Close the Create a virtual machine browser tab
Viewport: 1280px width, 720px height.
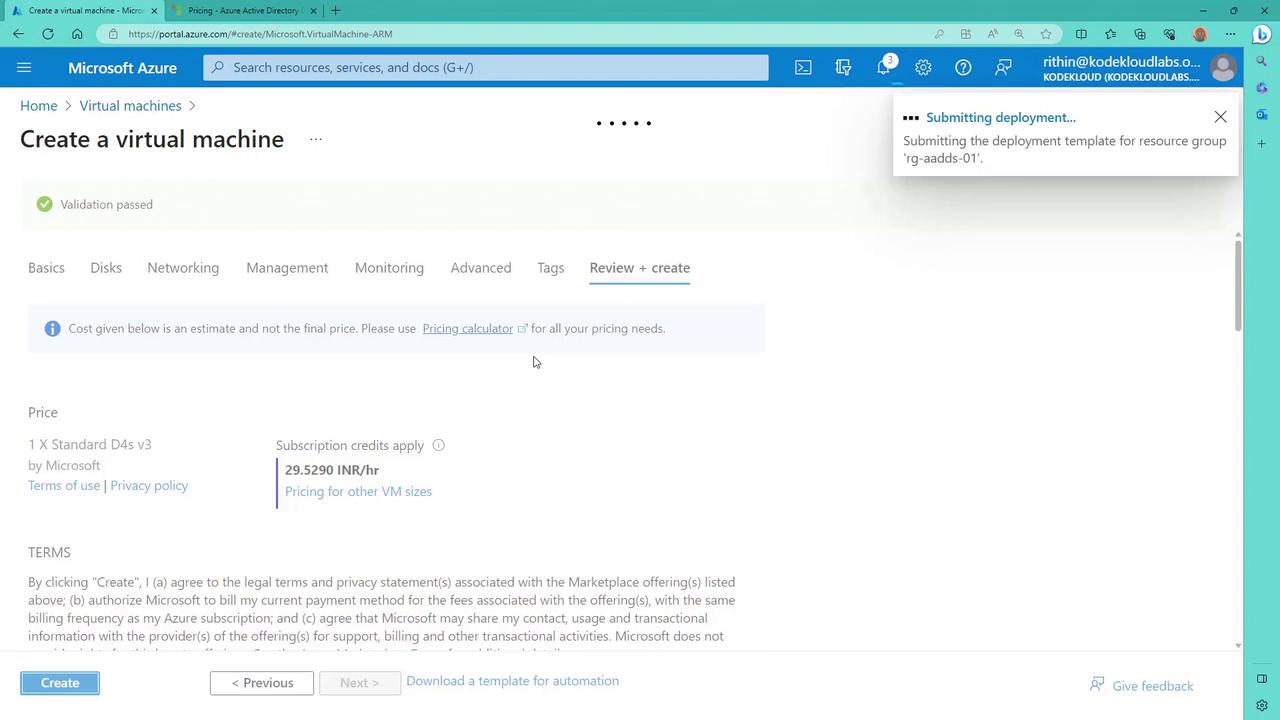pos(154,10)
